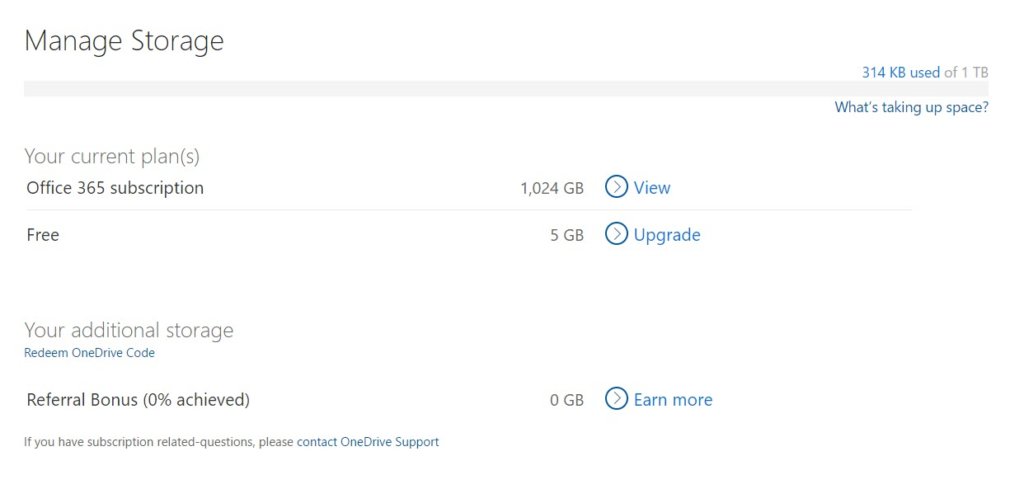Click the 1,024 GB storage amount
1024x503 pixels.
tap(551, 188)
